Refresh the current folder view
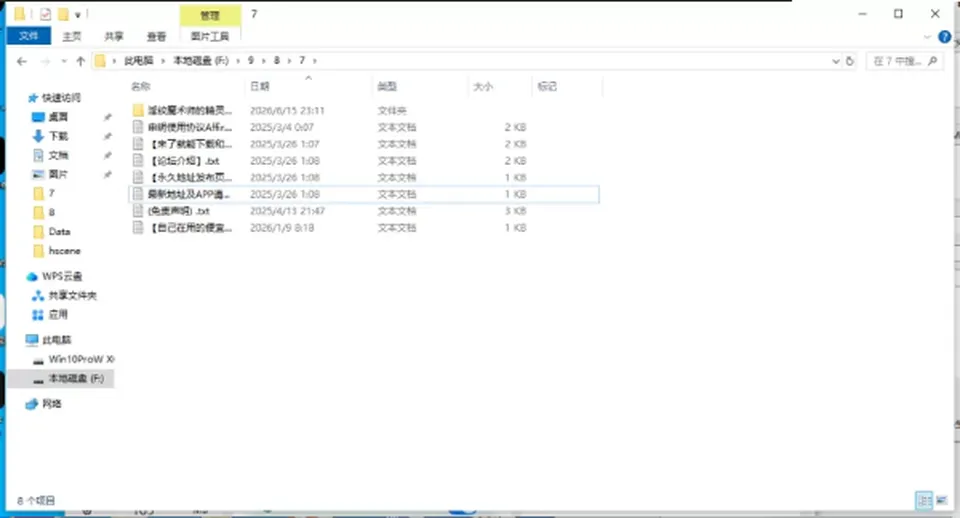This screenshot has height=518, width=960. click(850, 61)
